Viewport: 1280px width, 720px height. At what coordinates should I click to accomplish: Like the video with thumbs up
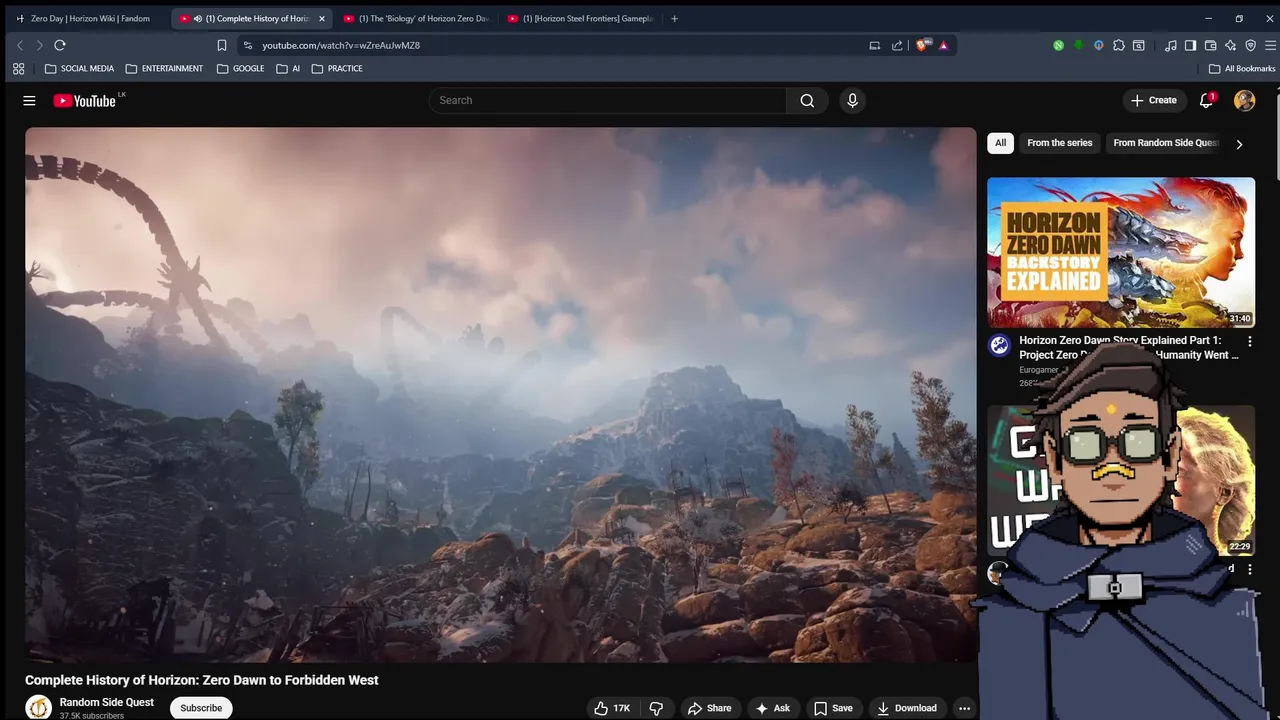(x=611, y=708)
